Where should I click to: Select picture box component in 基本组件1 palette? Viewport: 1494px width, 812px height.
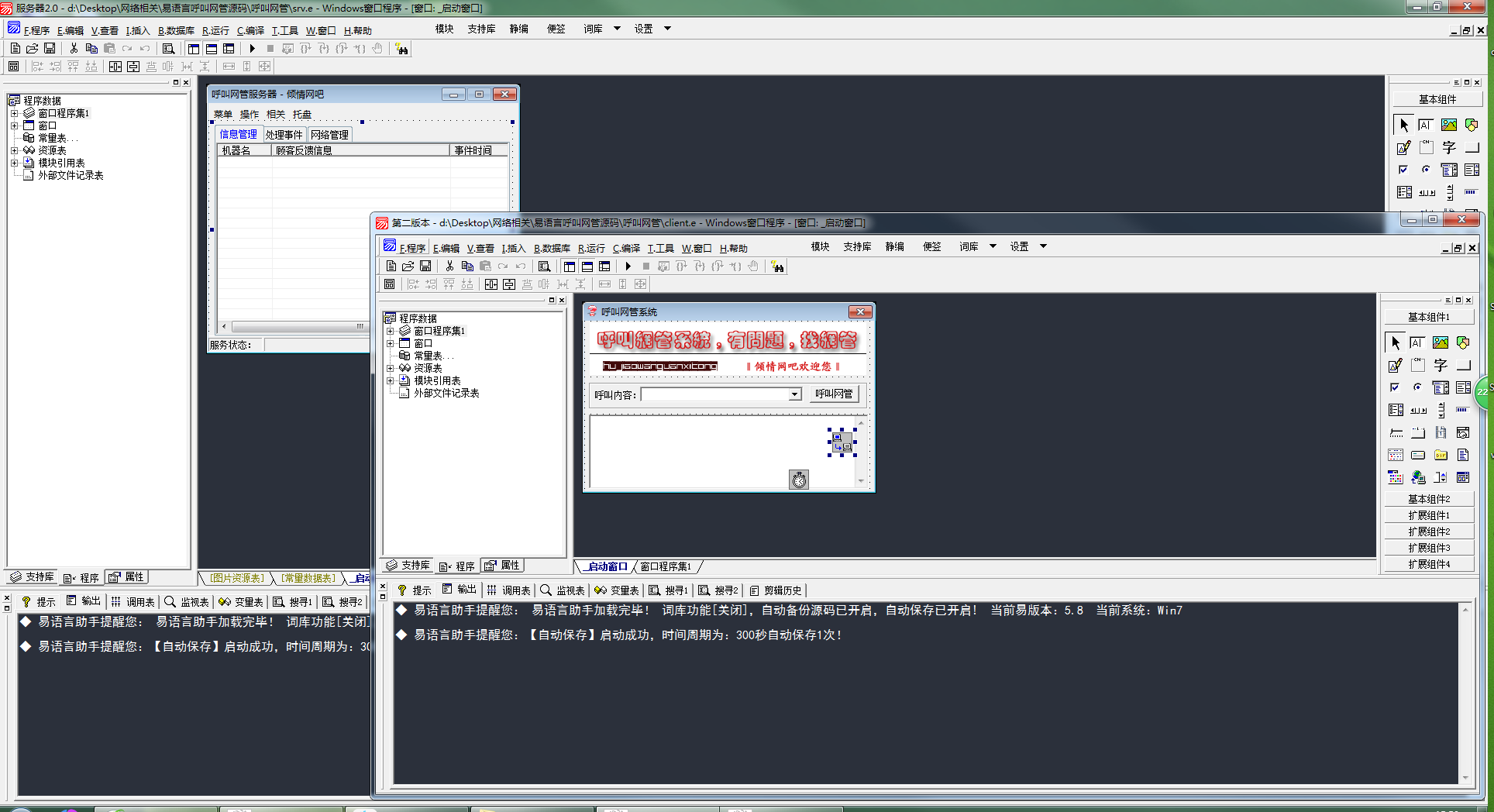[x=1441, y=342]
